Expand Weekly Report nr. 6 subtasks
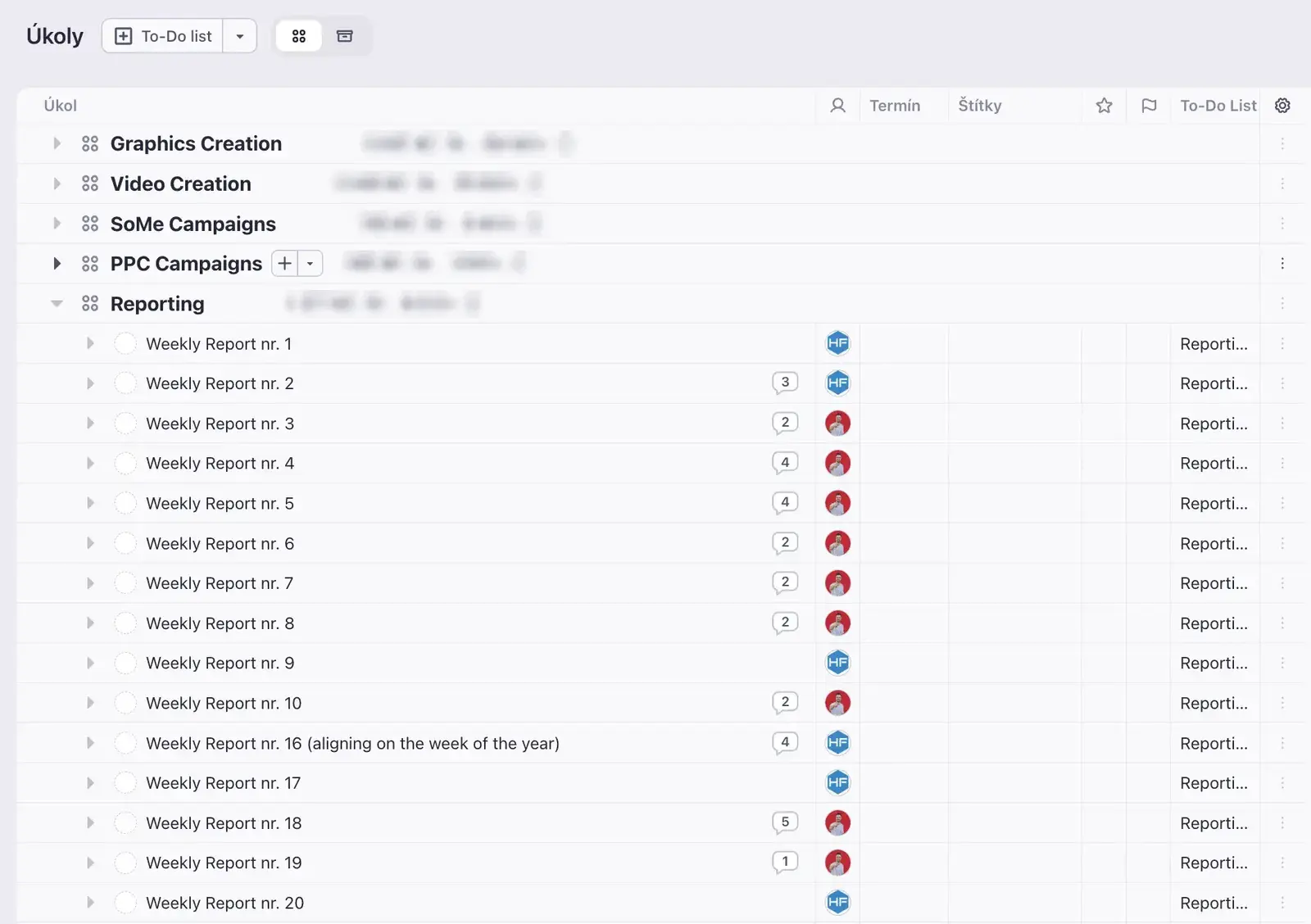 pos(90,543)
